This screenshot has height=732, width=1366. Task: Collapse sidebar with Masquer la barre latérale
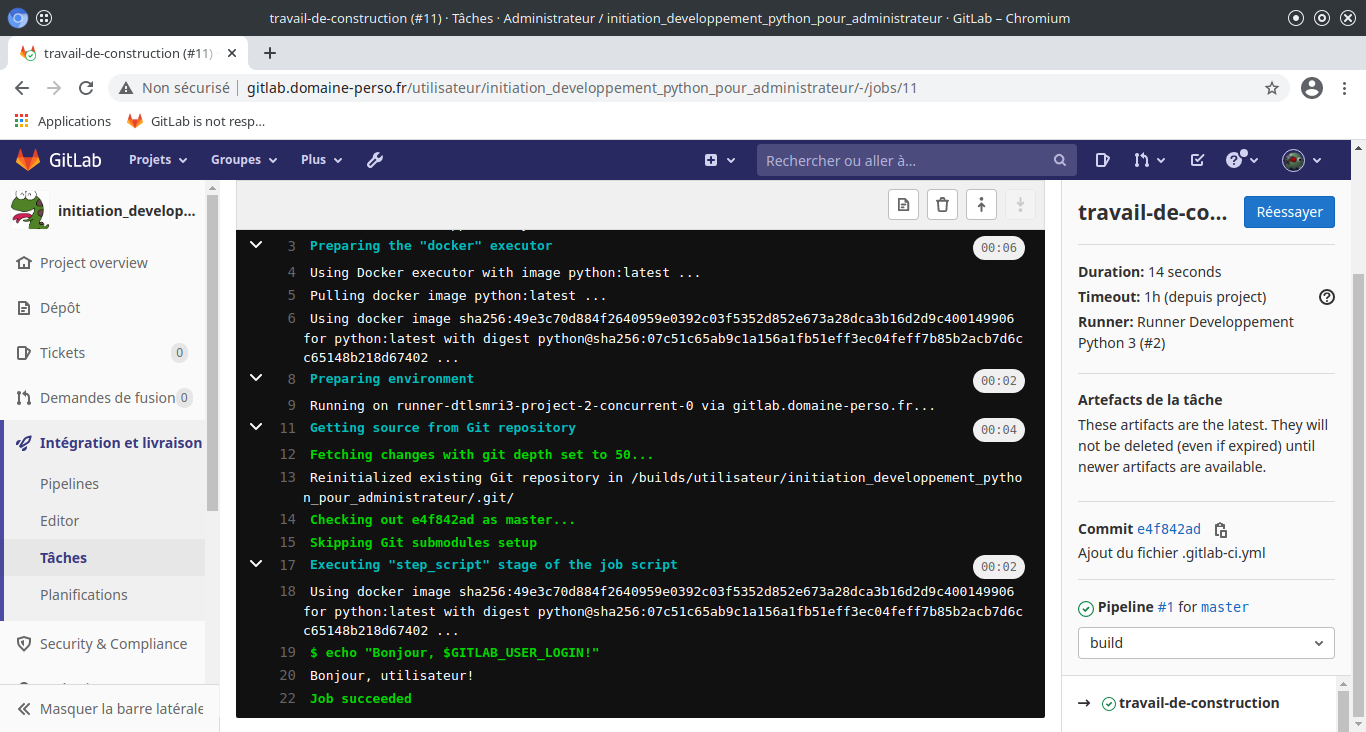point(110,709)
